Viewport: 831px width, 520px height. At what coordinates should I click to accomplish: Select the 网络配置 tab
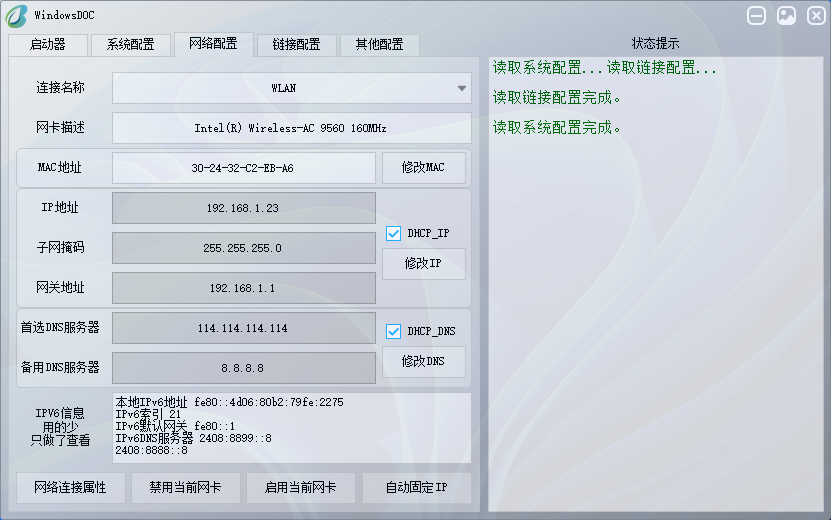point(213,44)
